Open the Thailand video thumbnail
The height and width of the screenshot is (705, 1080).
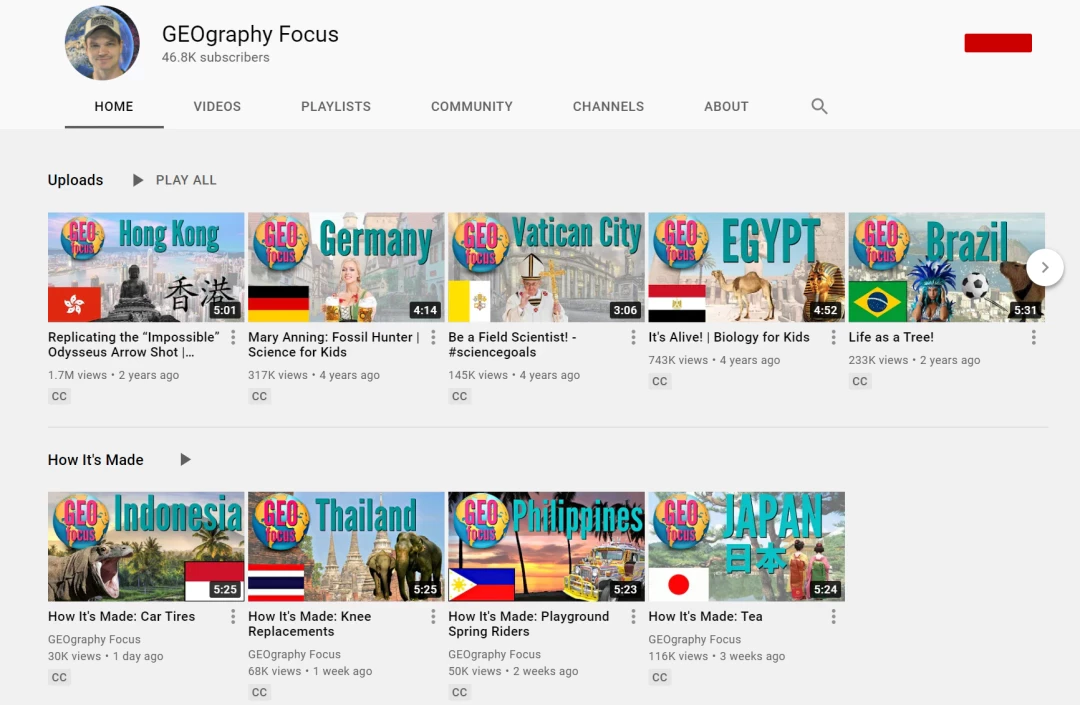click(x=346, y=547)
